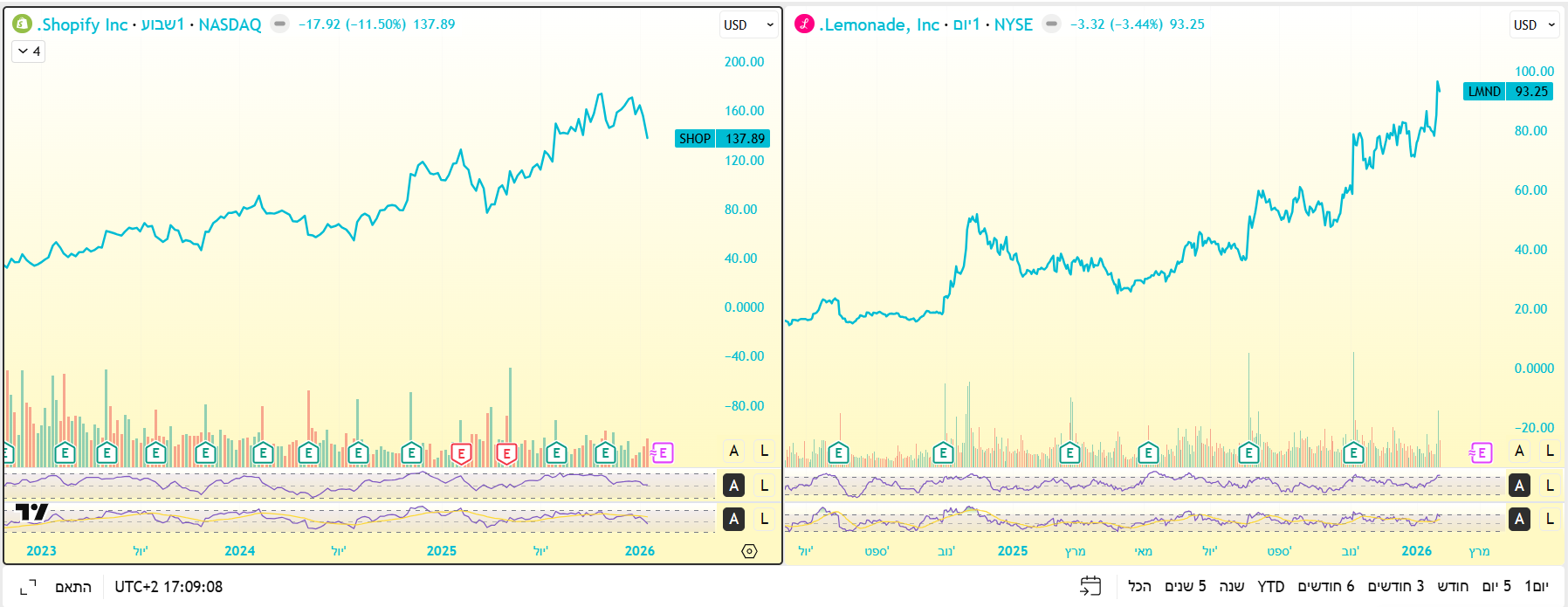
Task: Enable log scale with the L button on LMND chart
Action: [x=1549, y=451]
